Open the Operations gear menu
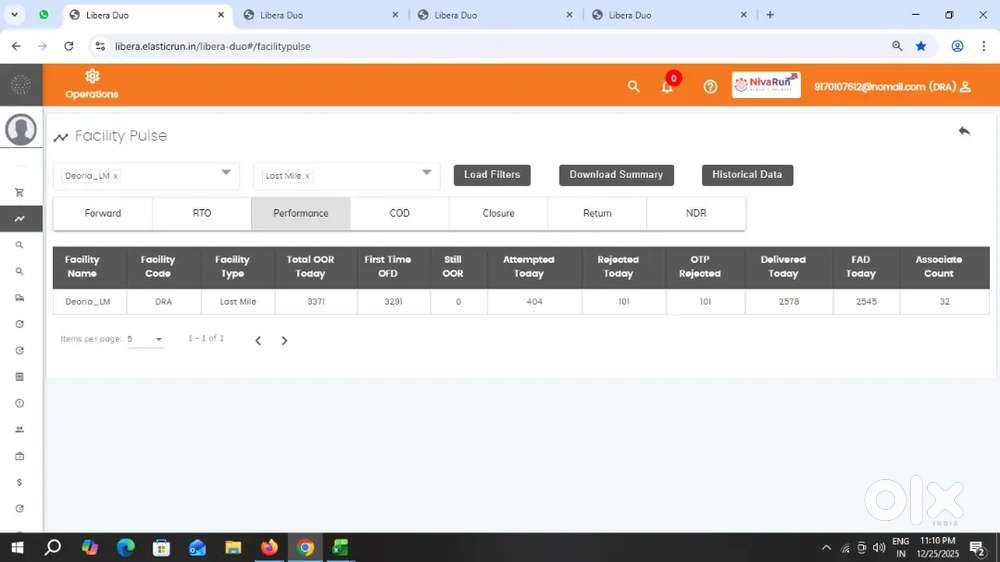This screenshot has height=562, width=1000. [x=92, y=84]
